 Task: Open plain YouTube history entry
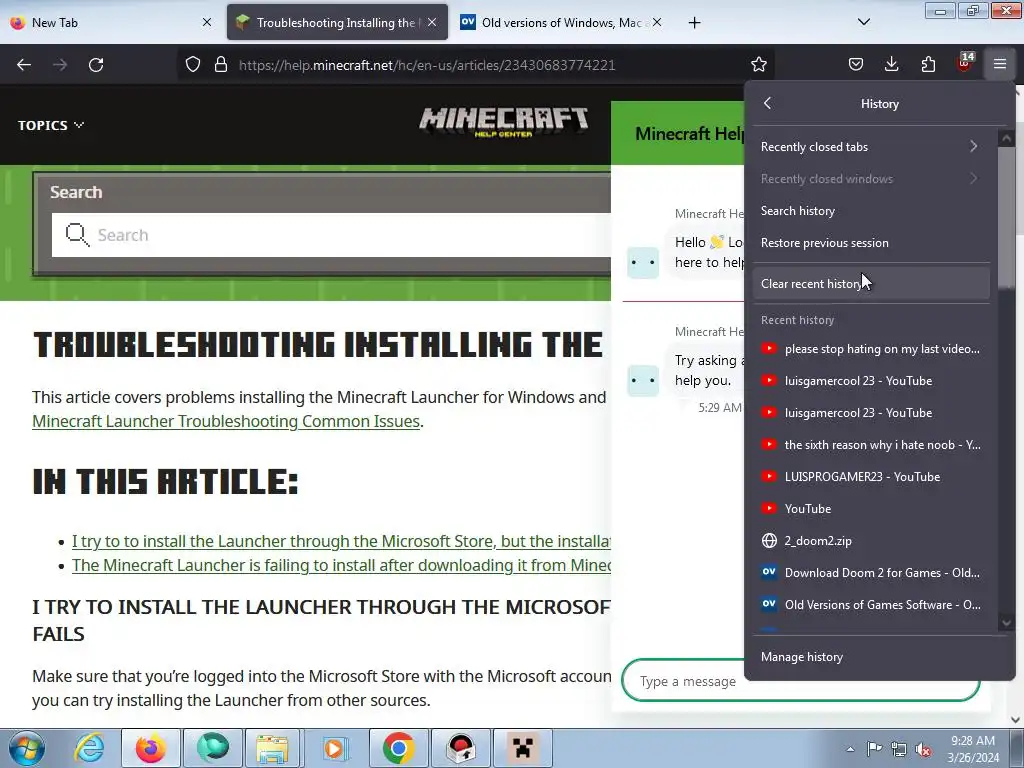(x=871, y=509)
